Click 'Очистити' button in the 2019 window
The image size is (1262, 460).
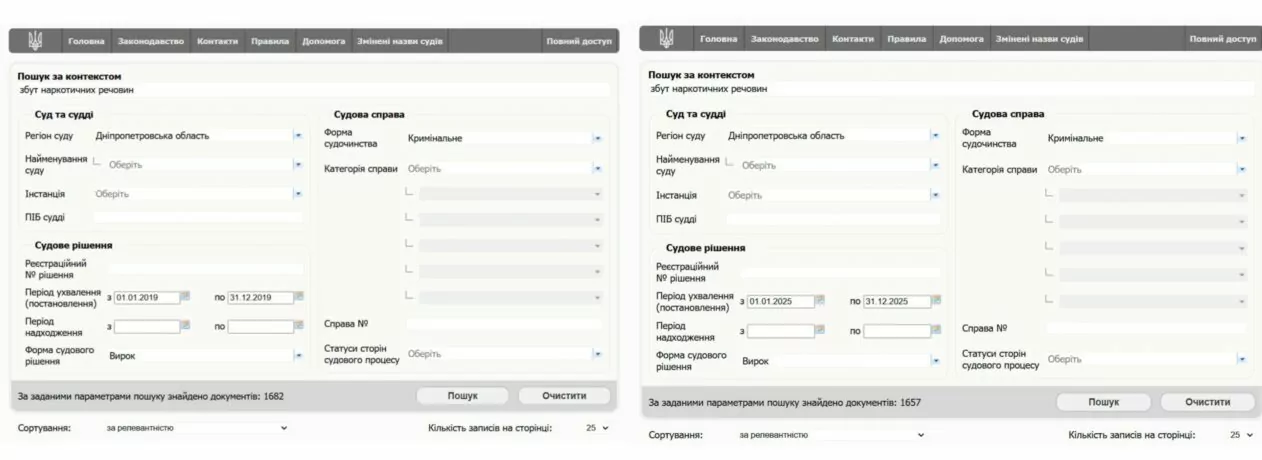coord(564,396)
